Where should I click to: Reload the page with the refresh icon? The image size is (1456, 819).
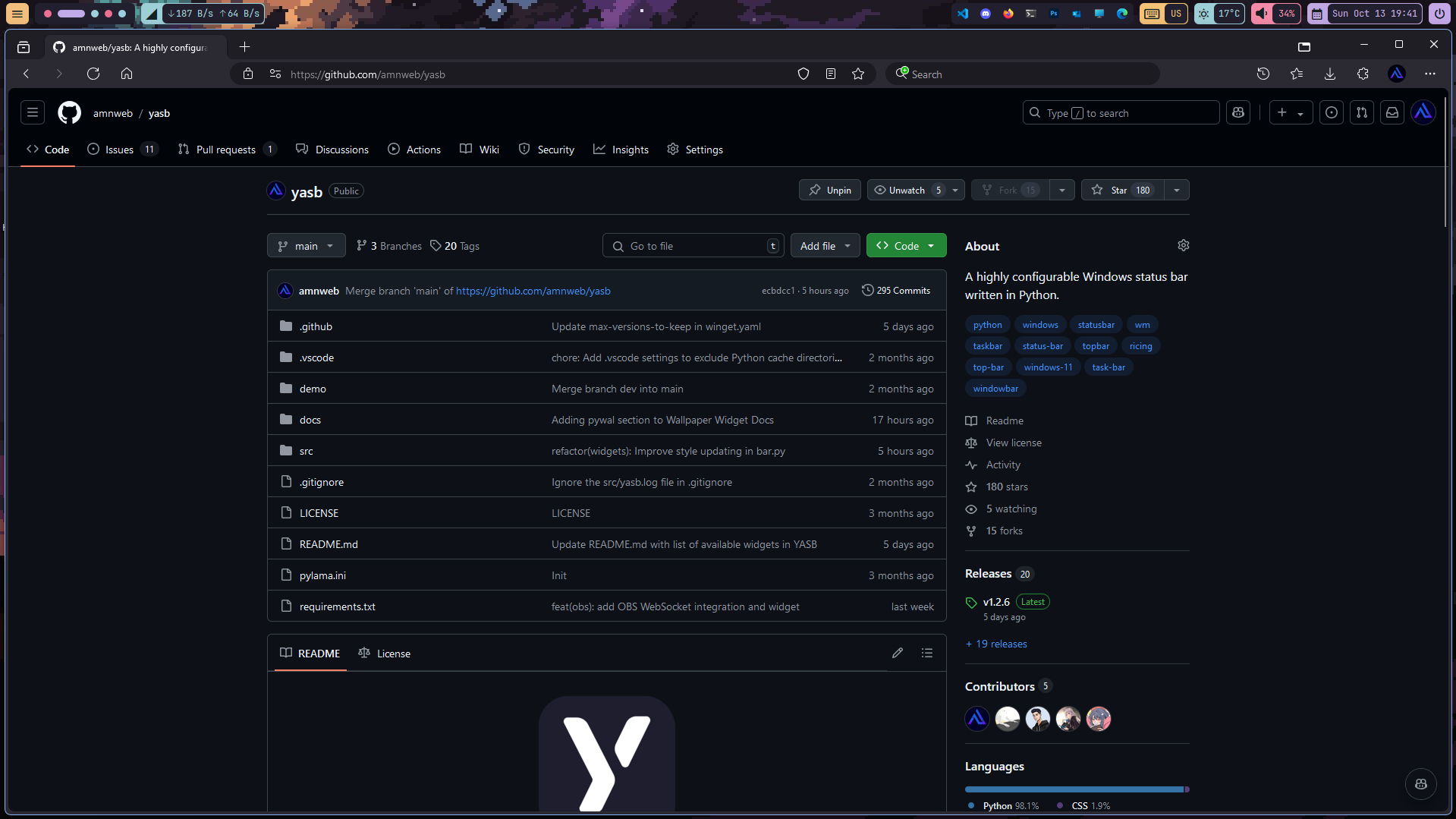point(93,74)
